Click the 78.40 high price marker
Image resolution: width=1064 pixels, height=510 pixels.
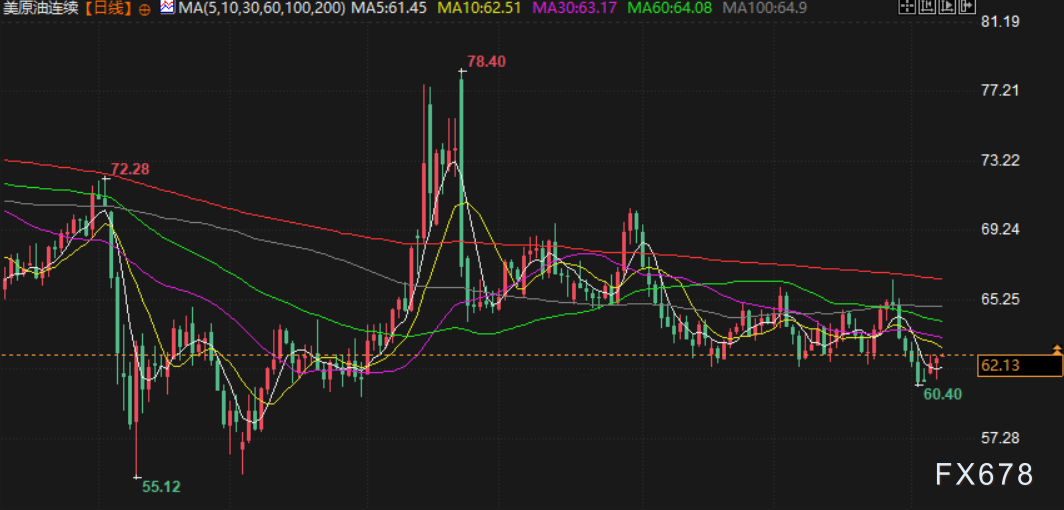point(486,61)
